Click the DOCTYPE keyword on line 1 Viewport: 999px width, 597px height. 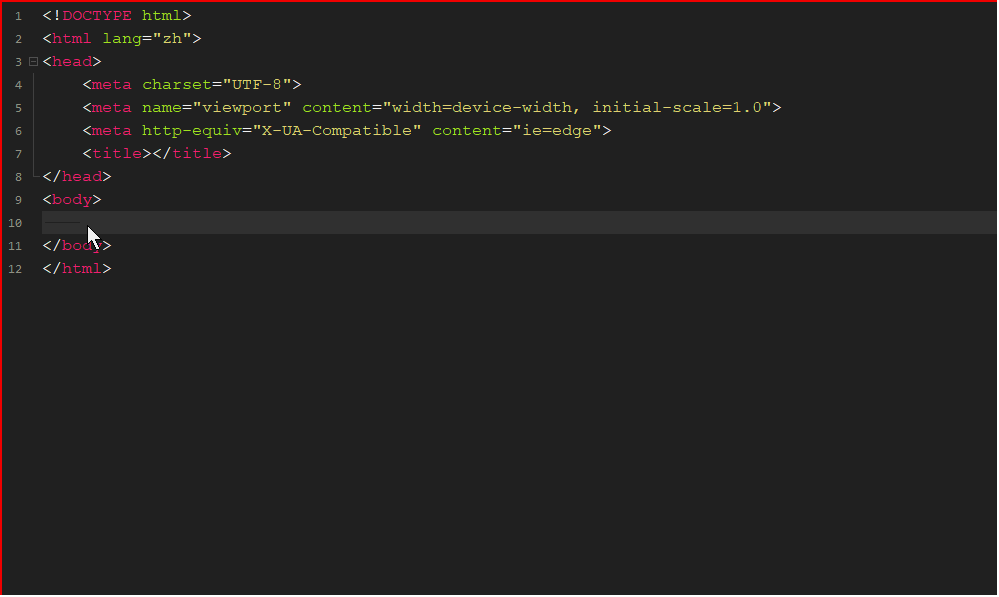pos(97,15)
